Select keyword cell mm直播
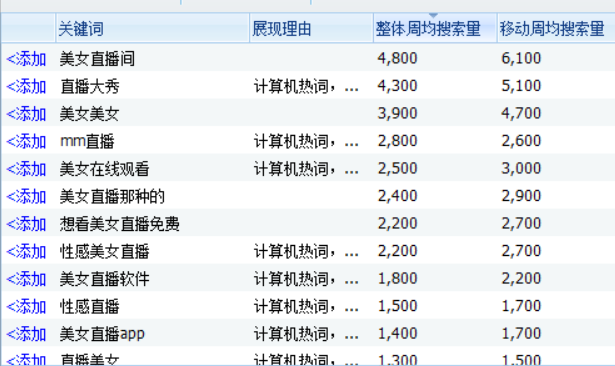The width and height of the screenshot is (615, 366). (x=87, y=142)
